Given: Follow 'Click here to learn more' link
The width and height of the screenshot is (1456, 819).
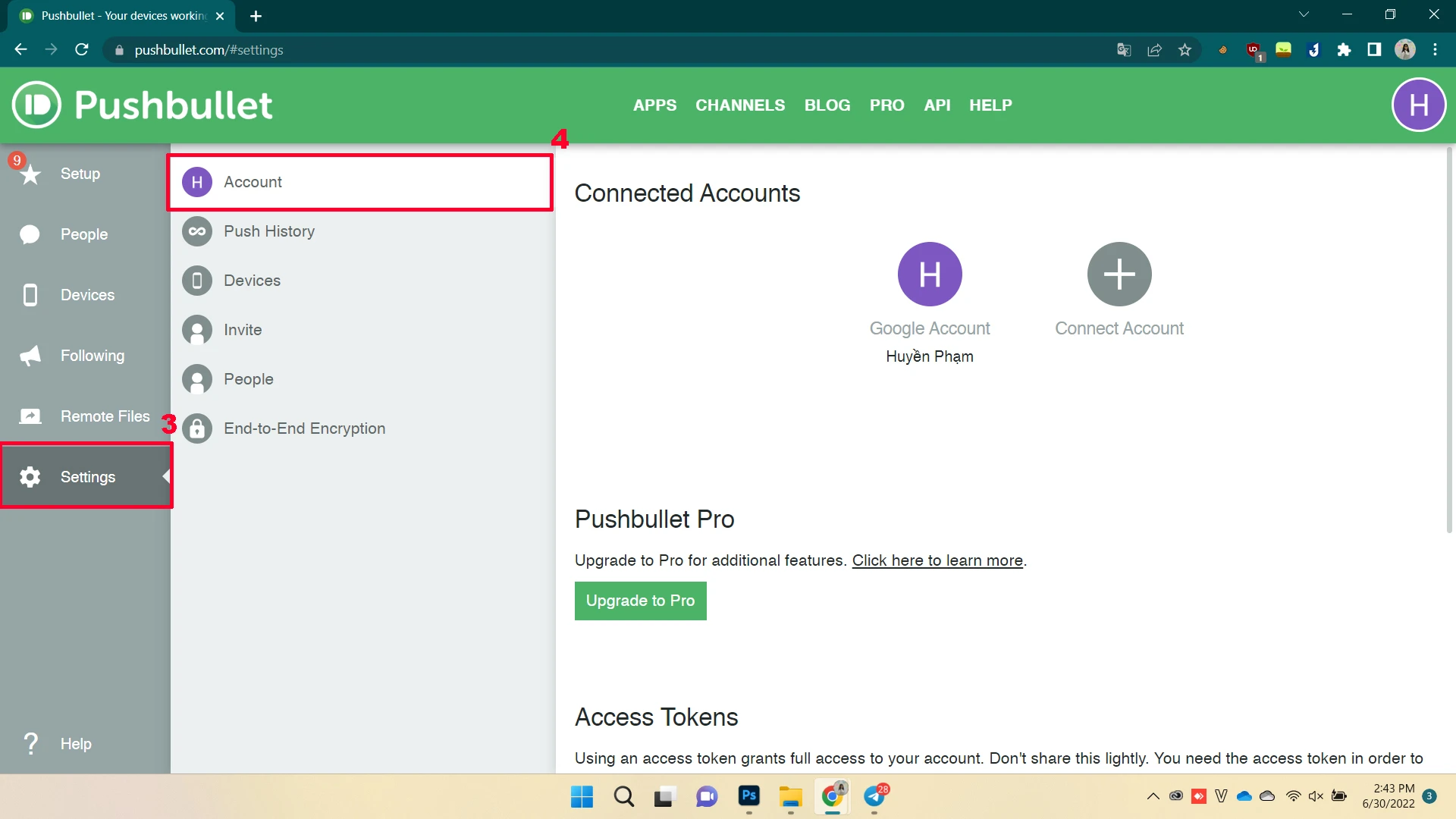Looking at the screenshot, I should click(937, 560).
